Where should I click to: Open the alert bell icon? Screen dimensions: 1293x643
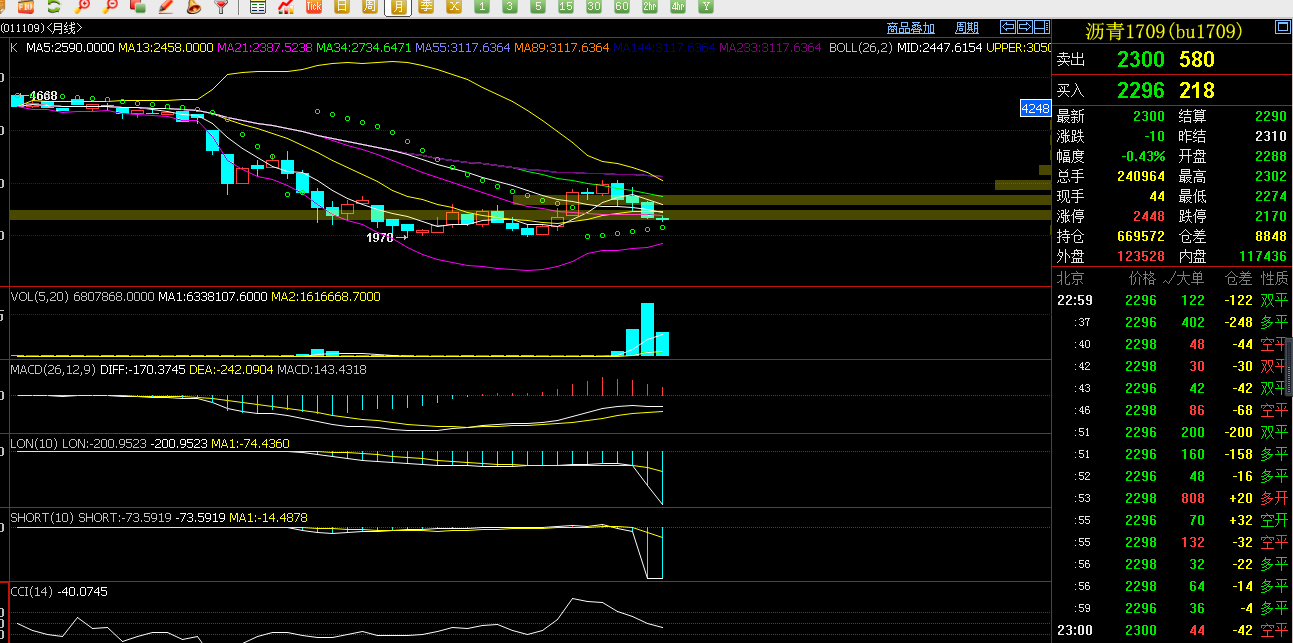193,6
